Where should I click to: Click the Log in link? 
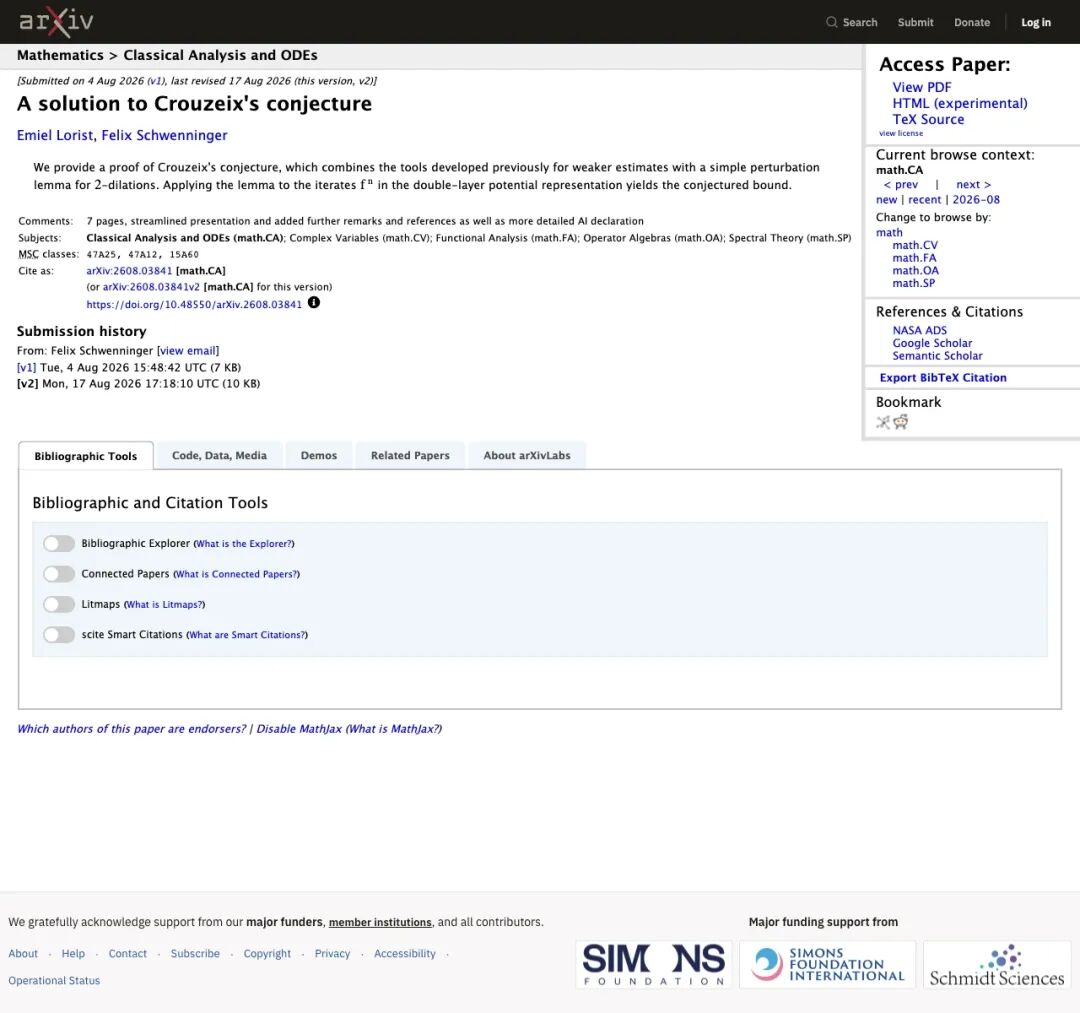tap(1036, 22)
